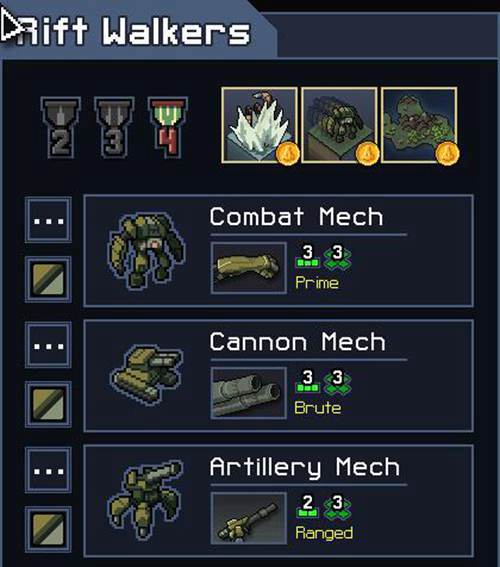This screenshot has width=500, height=567.
Task: Select the Combat Mech sprite
Action: point(147,251)
